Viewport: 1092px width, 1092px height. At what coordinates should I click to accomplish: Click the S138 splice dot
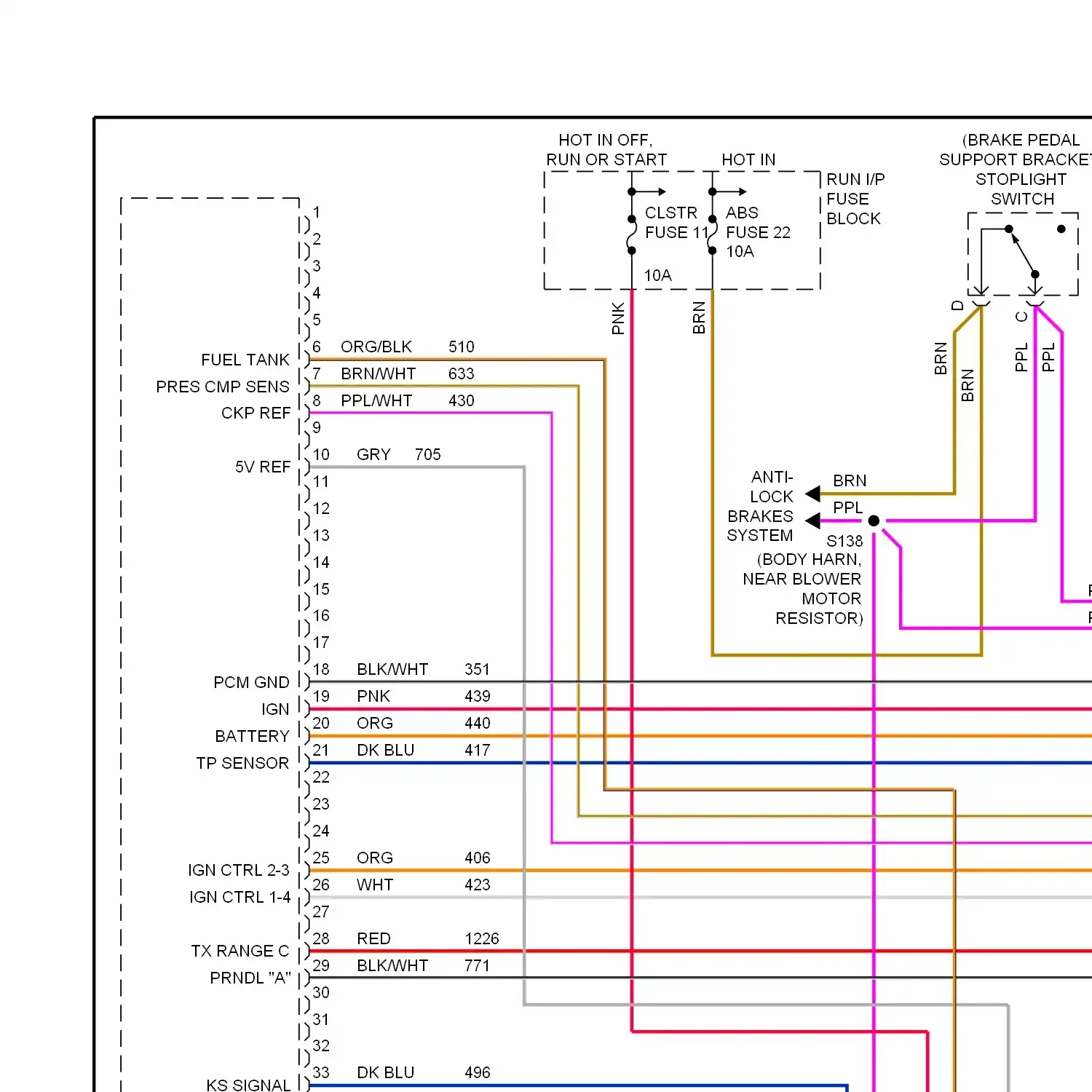[874, 521]
